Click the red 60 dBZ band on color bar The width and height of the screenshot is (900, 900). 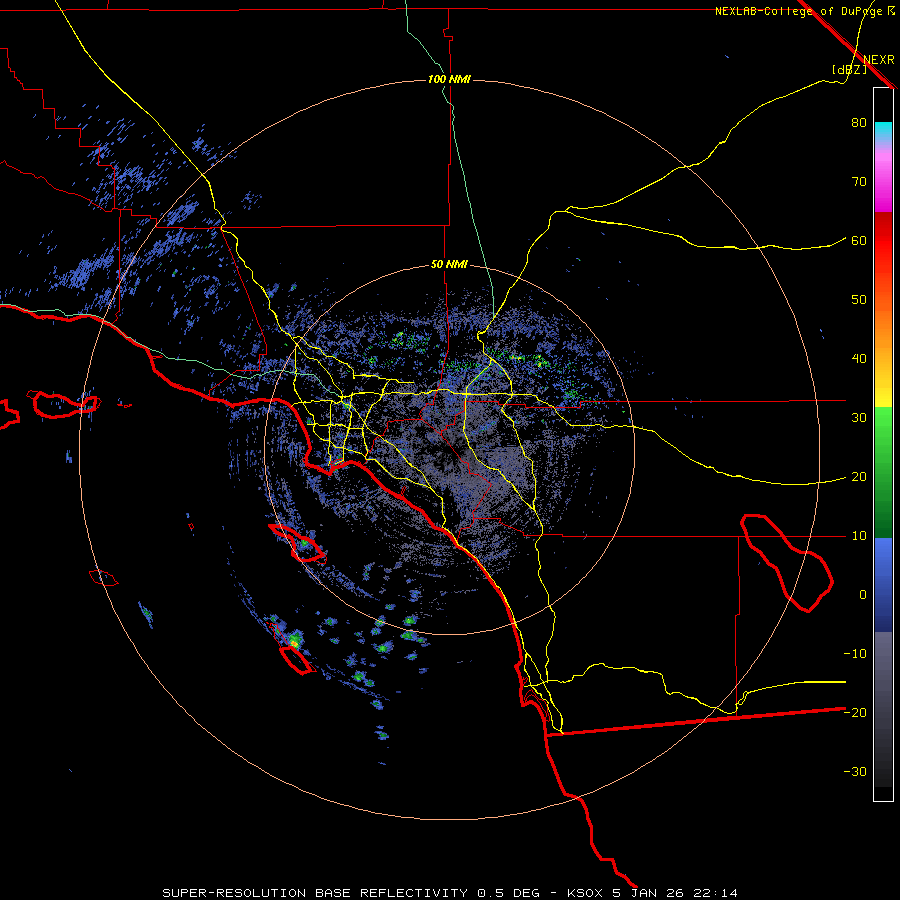[x=883, y=240]
